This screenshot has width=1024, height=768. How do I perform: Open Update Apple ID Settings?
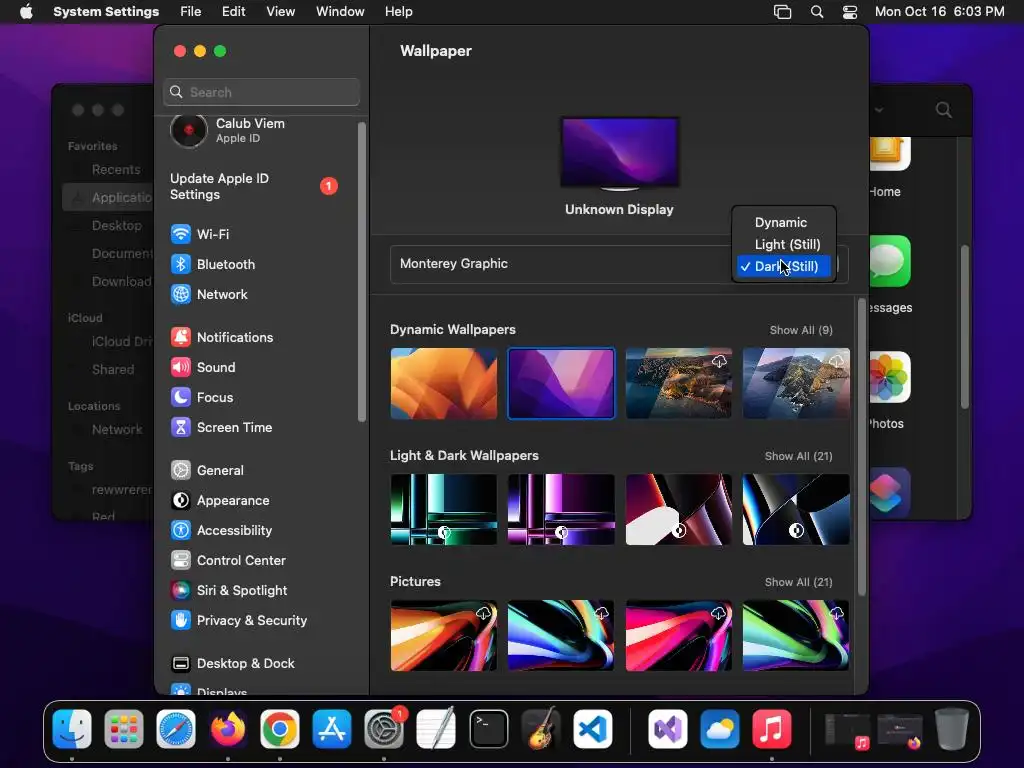click(253, 187)
